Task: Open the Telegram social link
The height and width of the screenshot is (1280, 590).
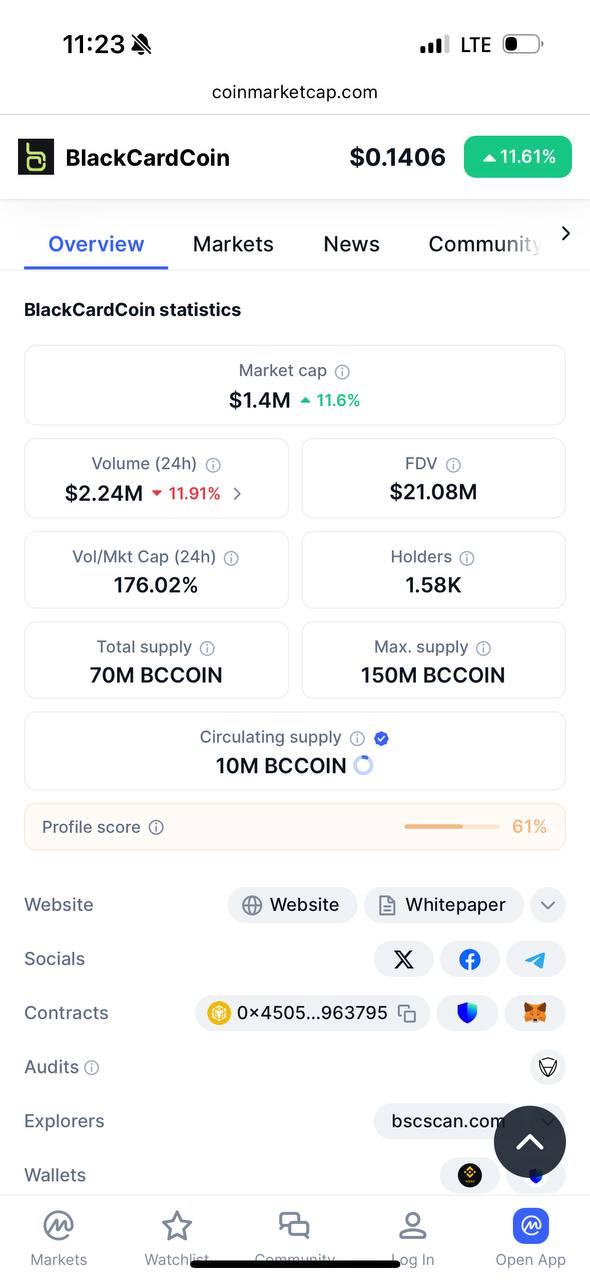Action: (536, 959)
